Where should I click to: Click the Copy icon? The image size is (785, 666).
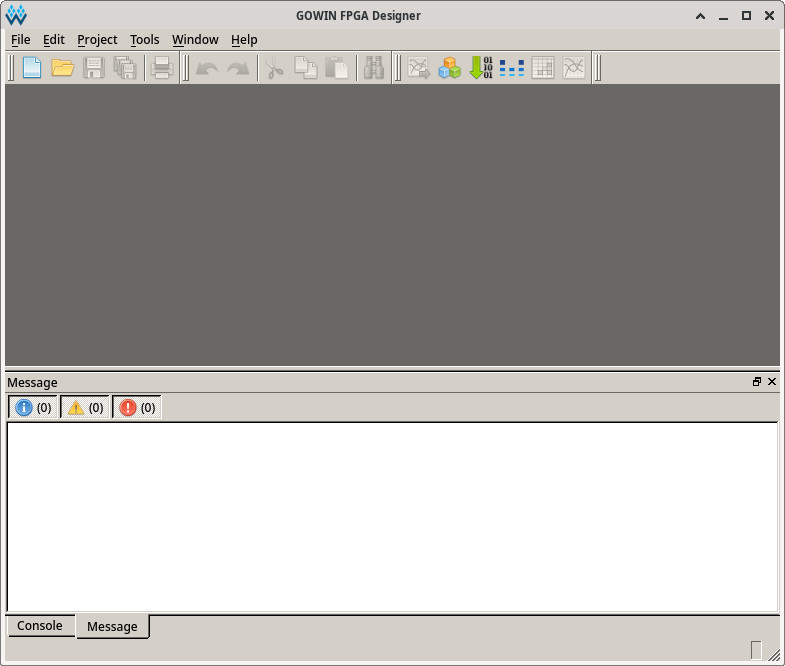(x=305, y=68)
